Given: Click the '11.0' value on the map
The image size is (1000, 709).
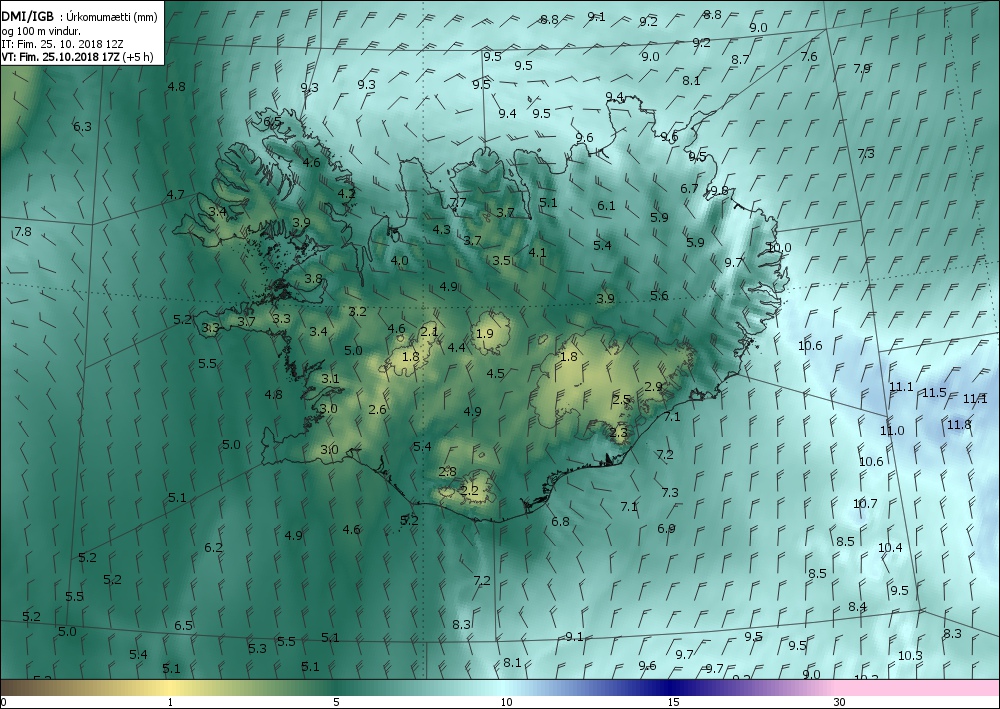Looking at the screenshot, I should (892, 430).
